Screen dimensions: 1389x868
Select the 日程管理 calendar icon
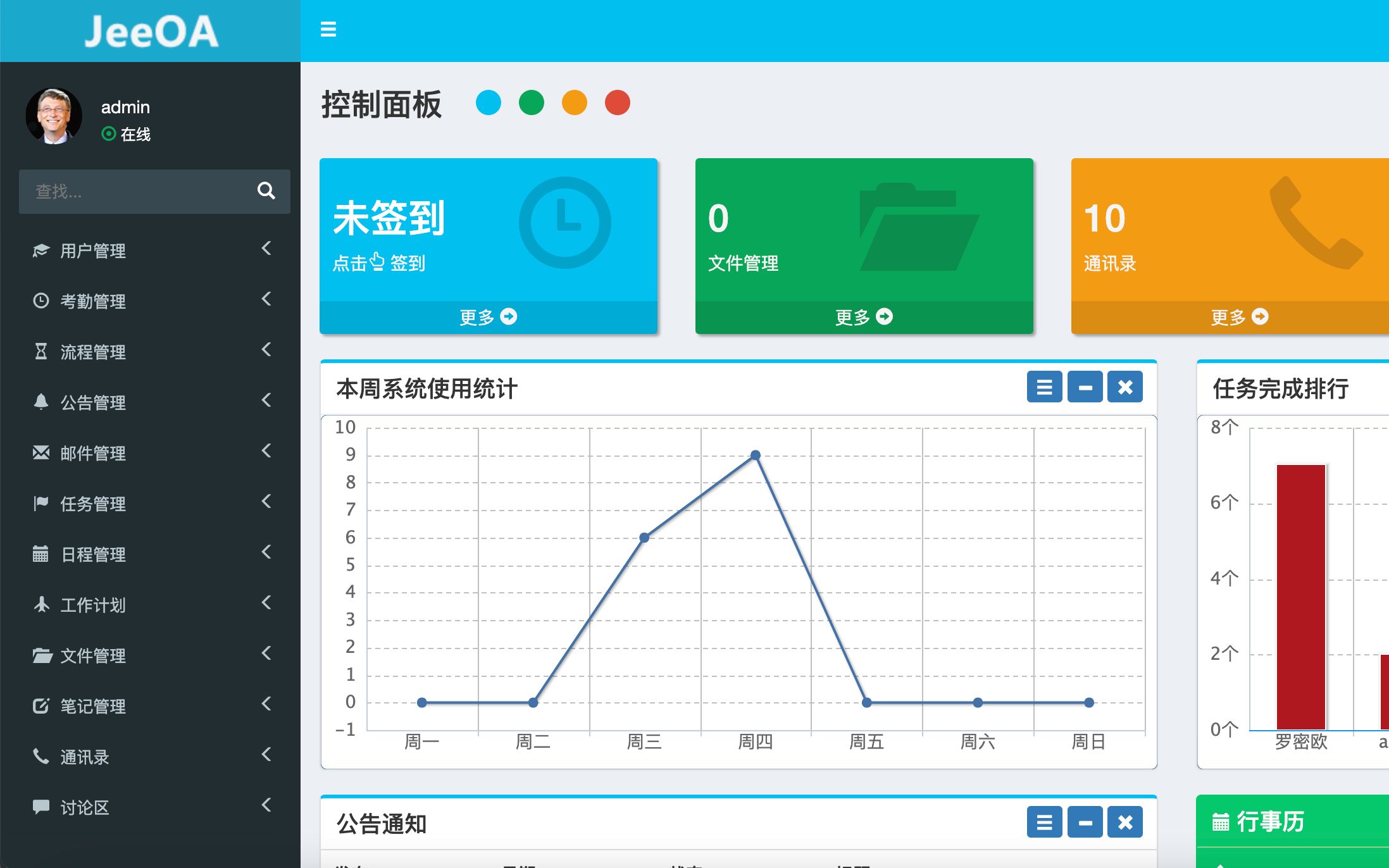point(40,555)
